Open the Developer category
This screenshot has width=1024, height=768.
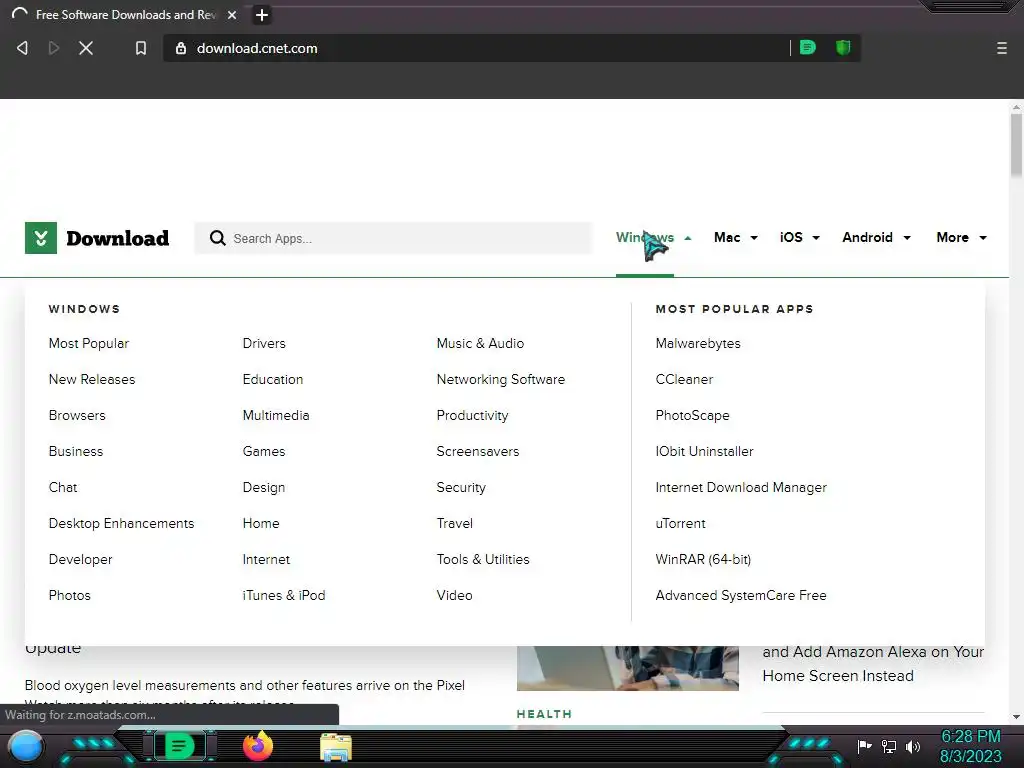pyautogui.click(x=80, y=560)
